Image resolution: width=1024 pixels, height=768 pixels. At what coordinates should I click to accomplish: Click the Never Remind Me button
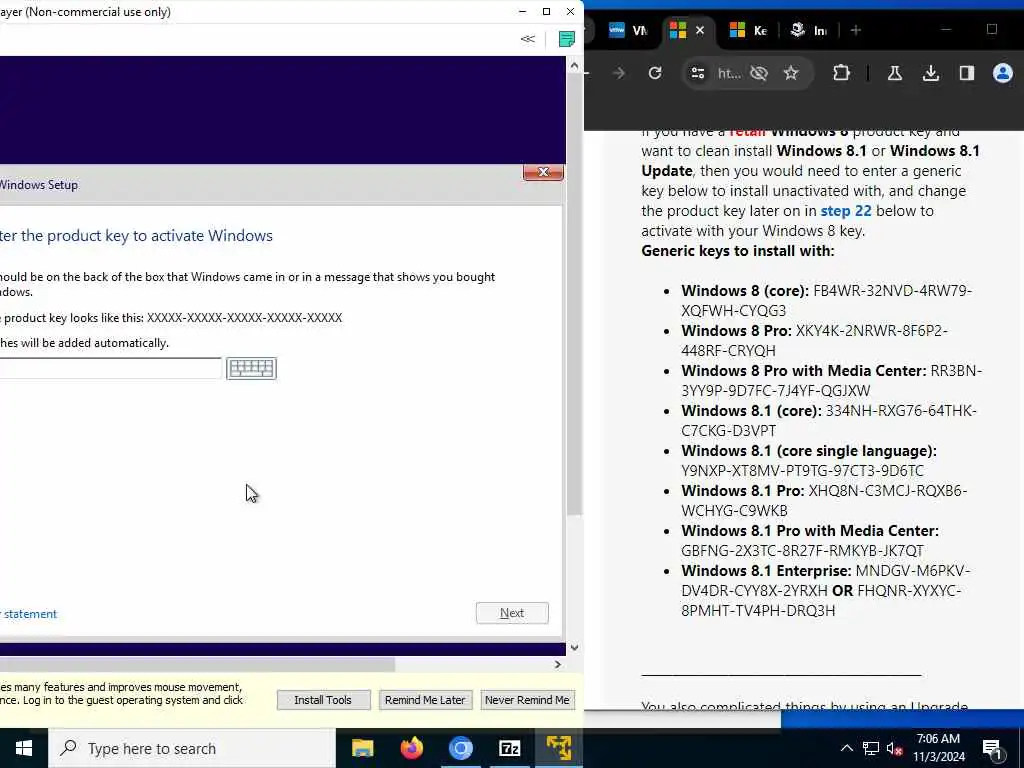tap(527, 699)
